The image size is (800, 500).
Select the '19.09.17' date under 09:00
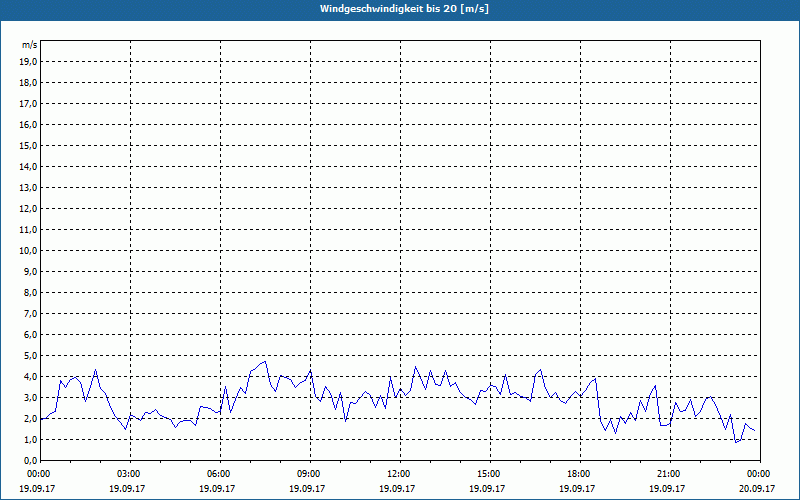pyautogui.click(x=307, y=488)
